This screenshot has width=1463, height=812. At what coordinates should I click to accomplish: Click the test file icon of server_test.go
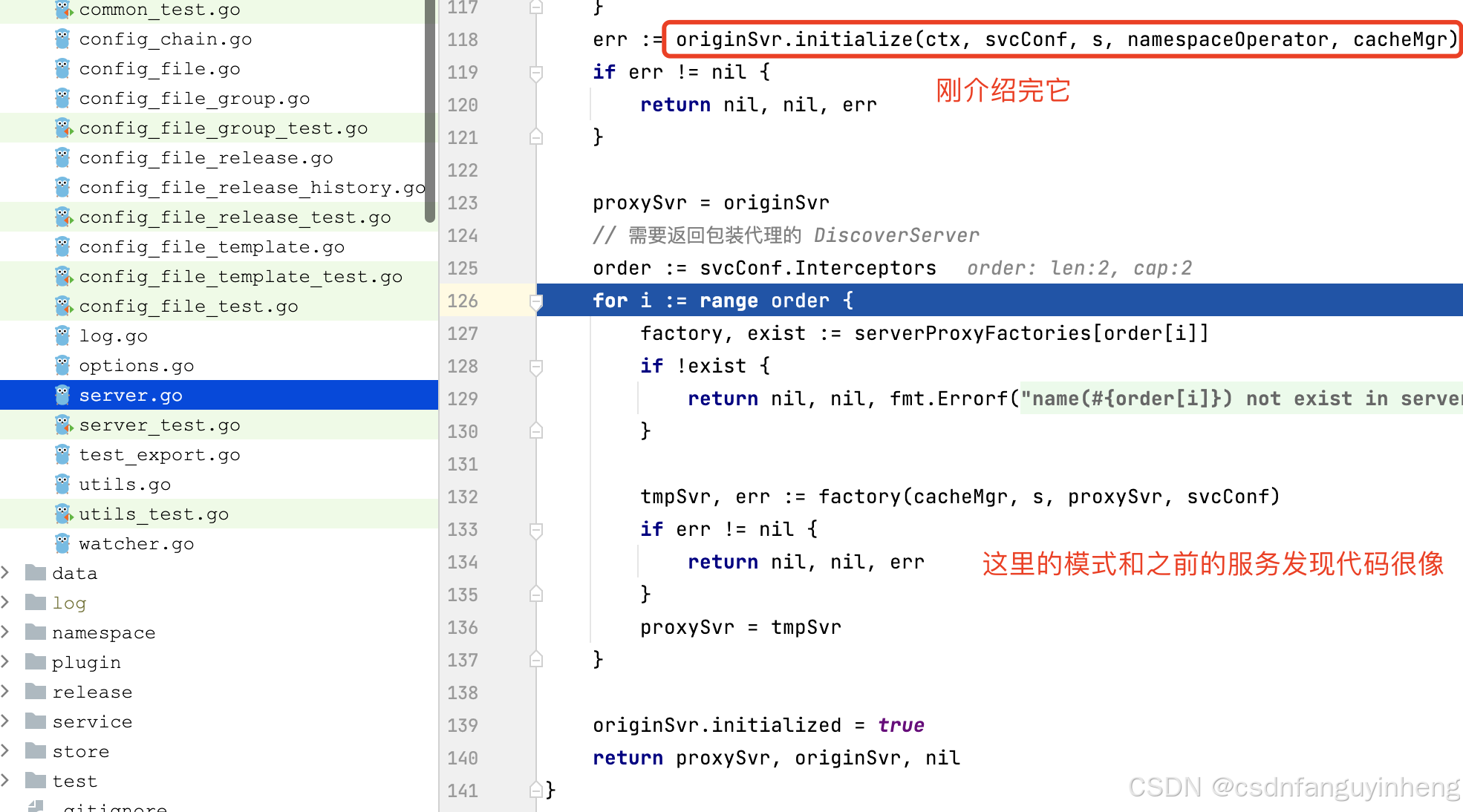click(x=63, y=425)
